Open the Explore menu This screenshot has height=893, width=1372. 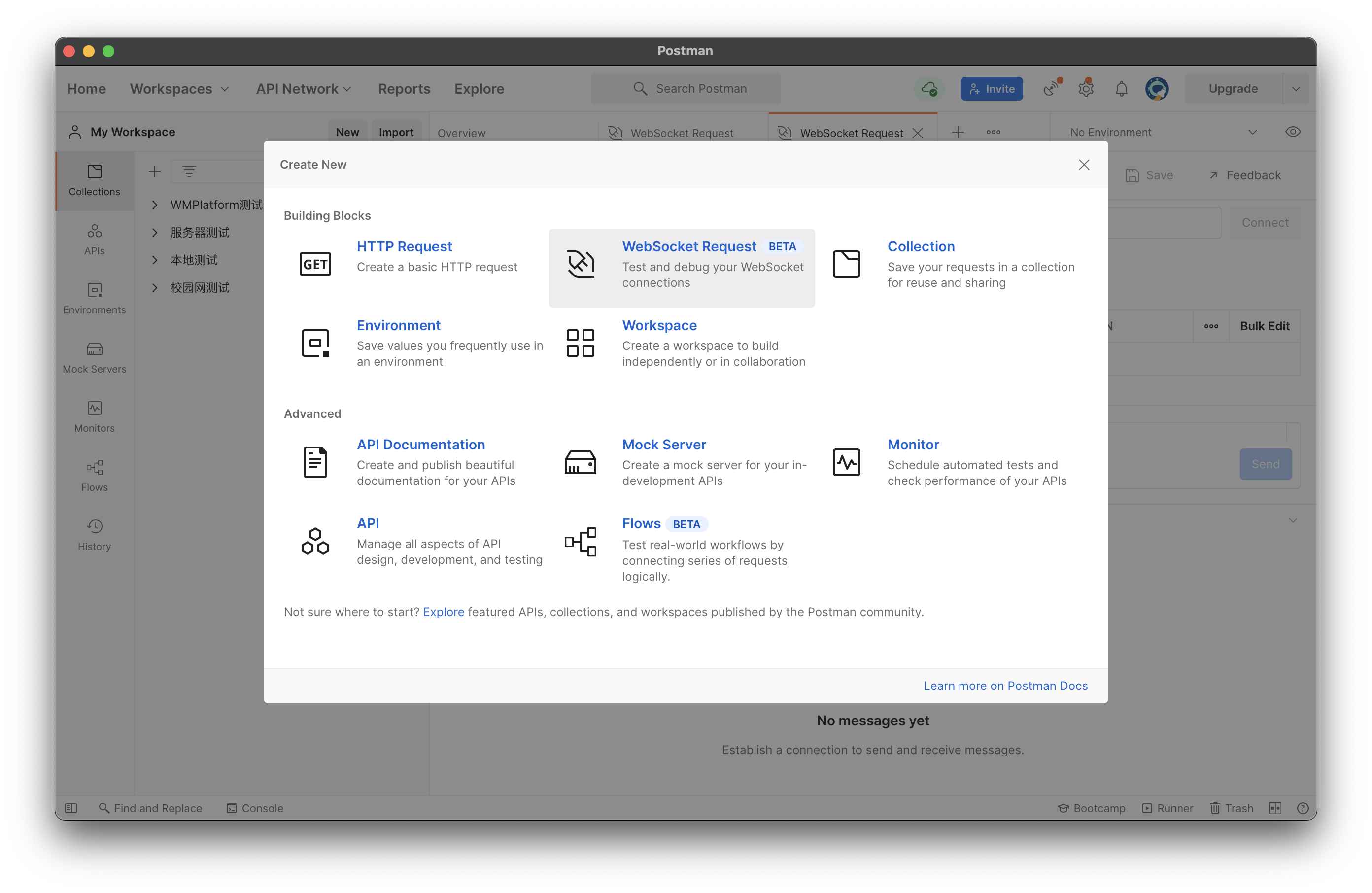coord(479,89)
